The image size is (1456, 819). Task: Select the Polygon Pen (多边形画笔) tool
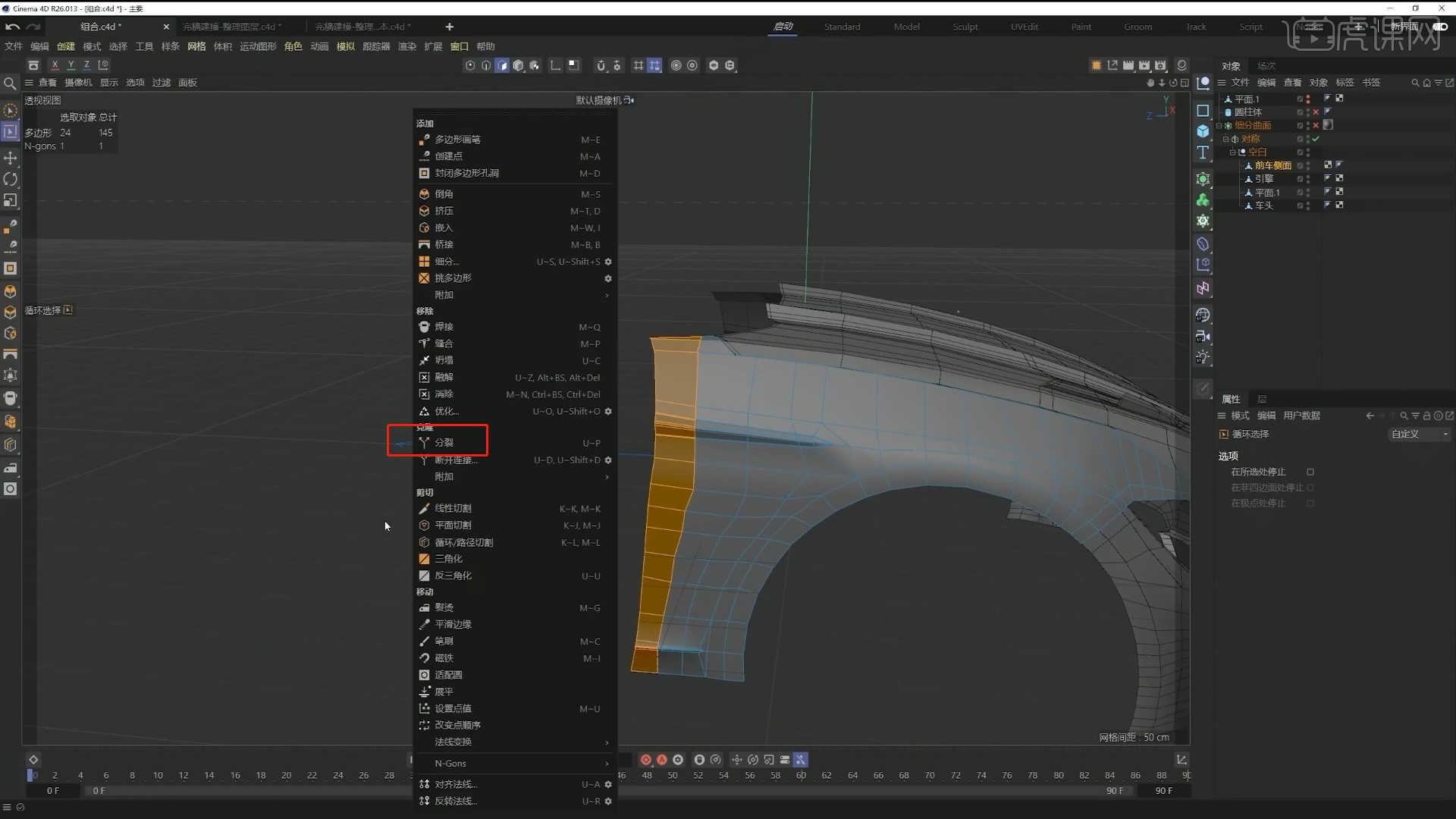click(516, 140)
